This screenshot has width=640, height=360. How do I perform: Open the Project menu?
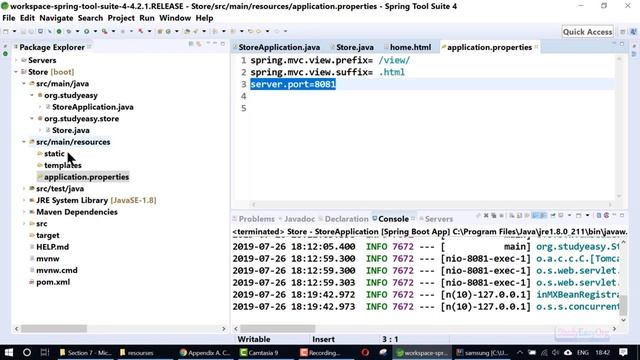(121, 18)
